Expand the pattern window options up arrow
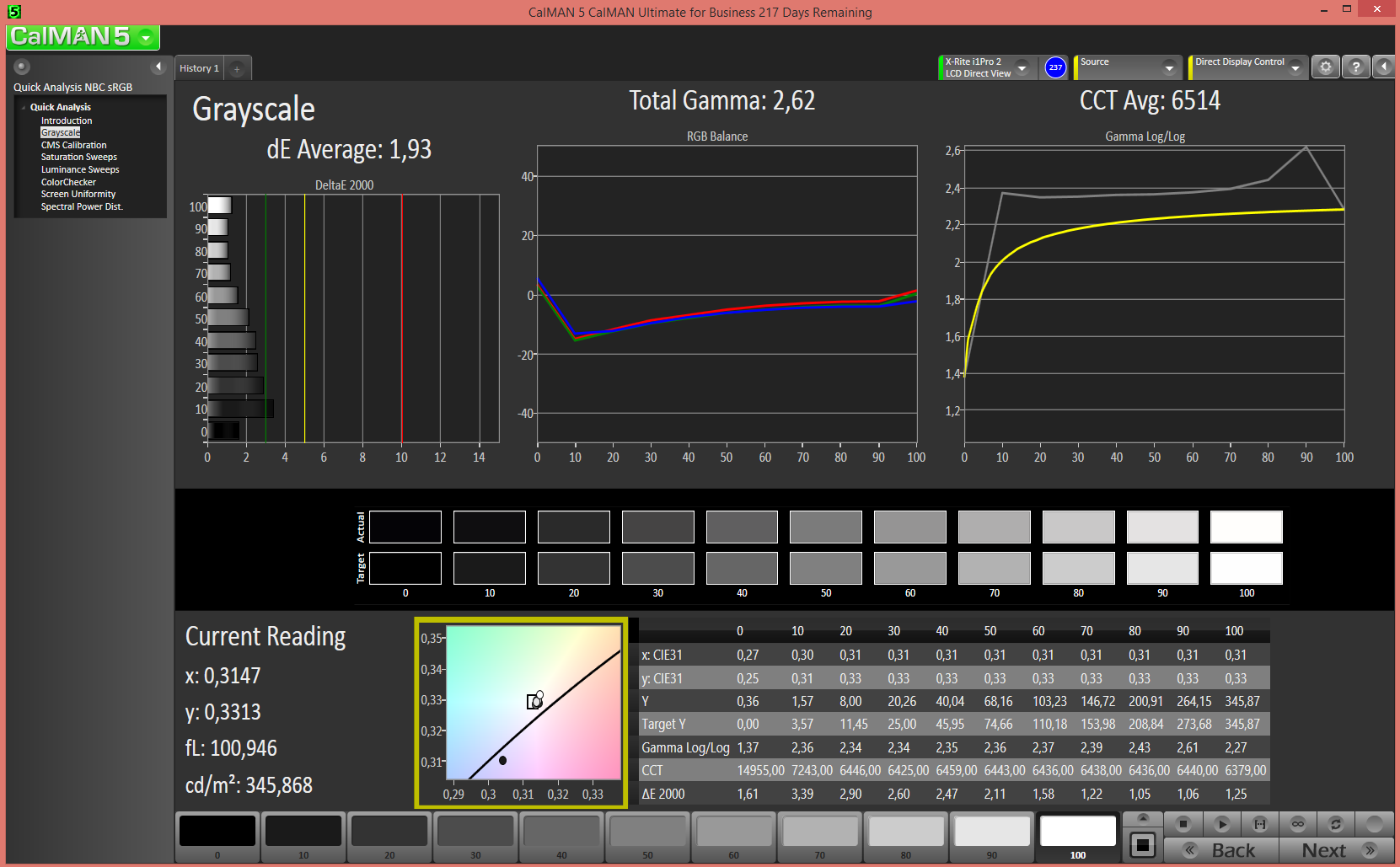1400x867 pixels. click(x=1143, y=818)
